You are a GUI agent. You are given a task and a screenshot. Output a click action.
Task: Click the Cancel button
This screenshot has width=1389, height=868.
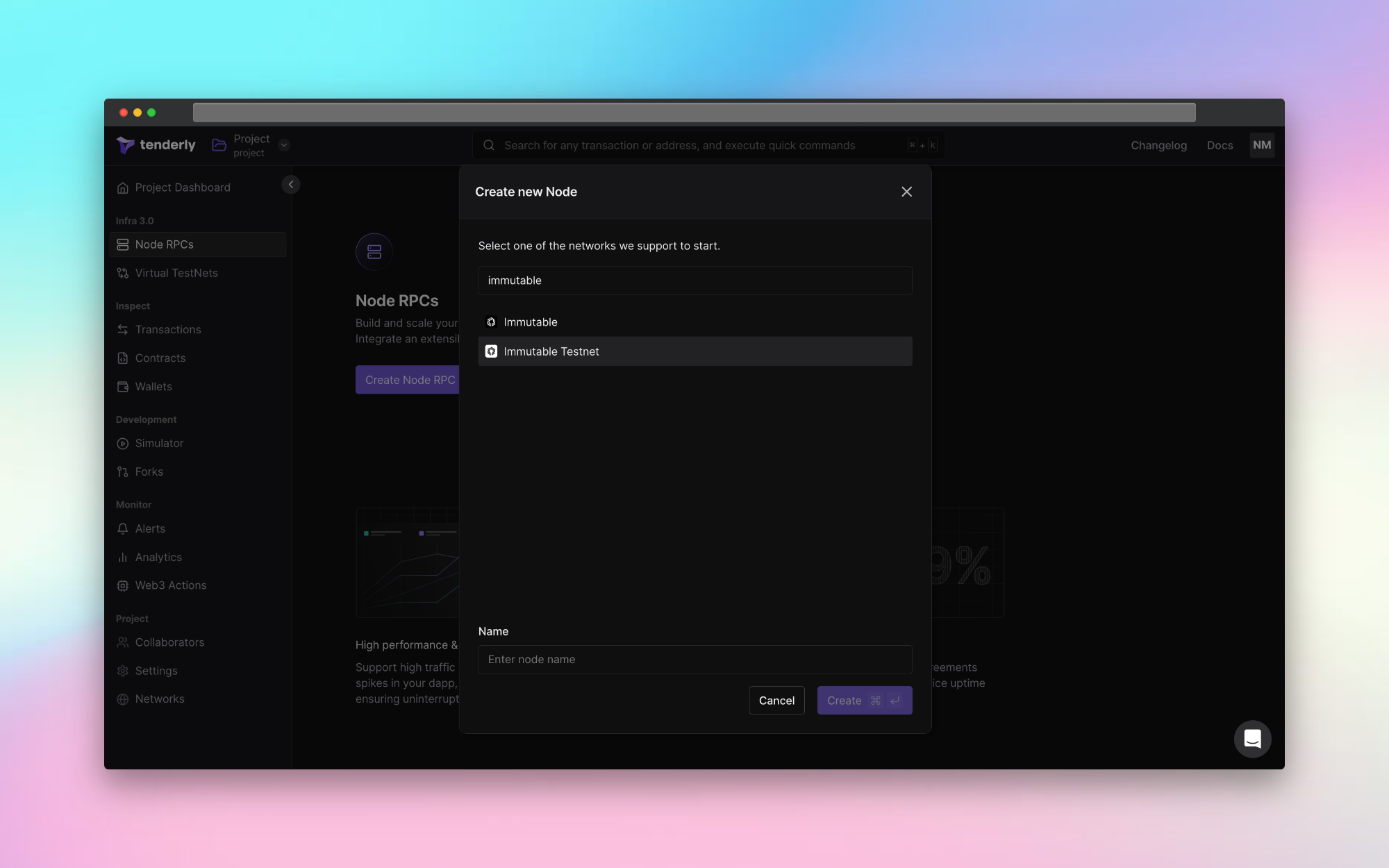click(x=776, y=701)
